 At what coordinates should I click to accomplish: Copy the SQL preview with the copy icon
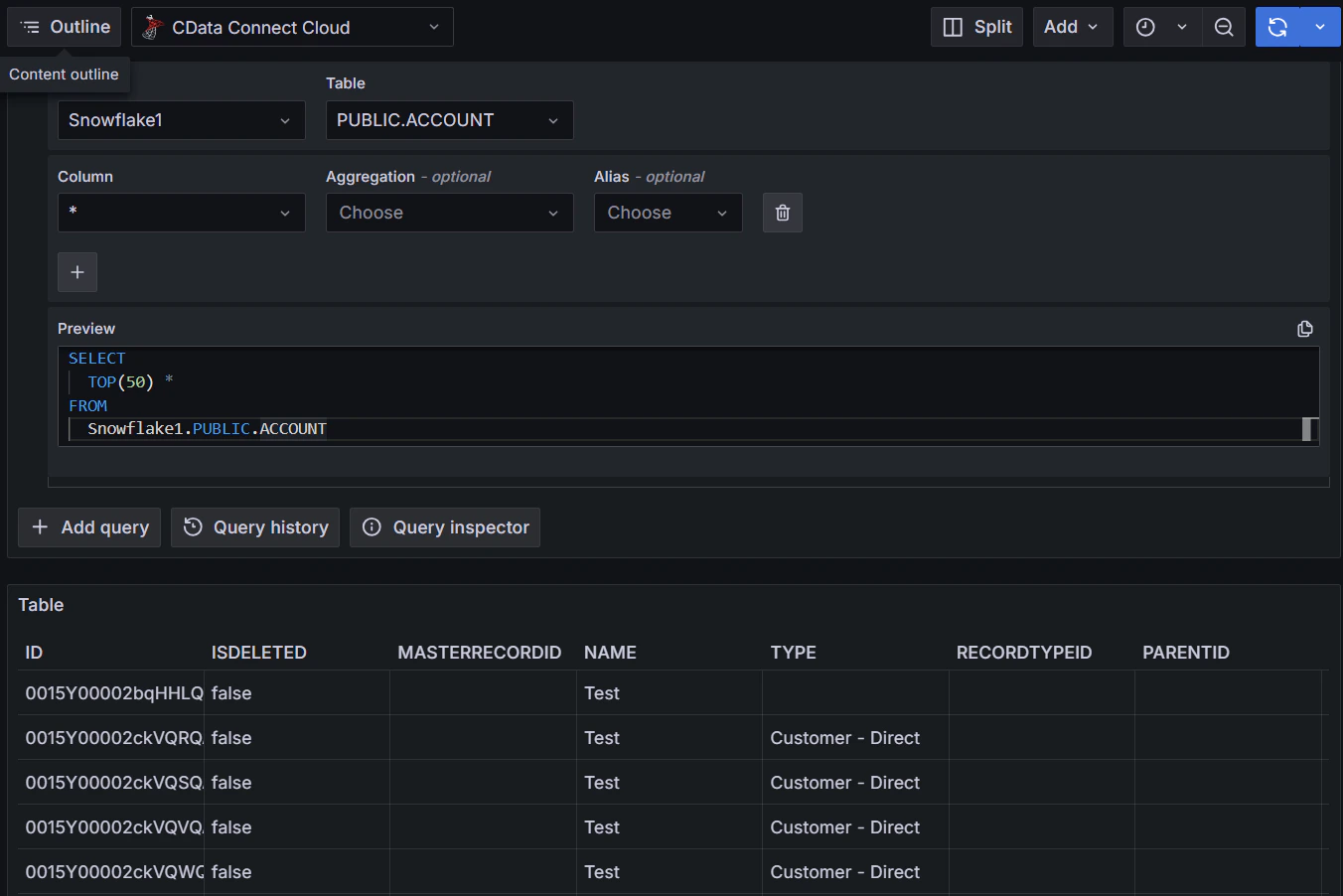pos(1305,329)
